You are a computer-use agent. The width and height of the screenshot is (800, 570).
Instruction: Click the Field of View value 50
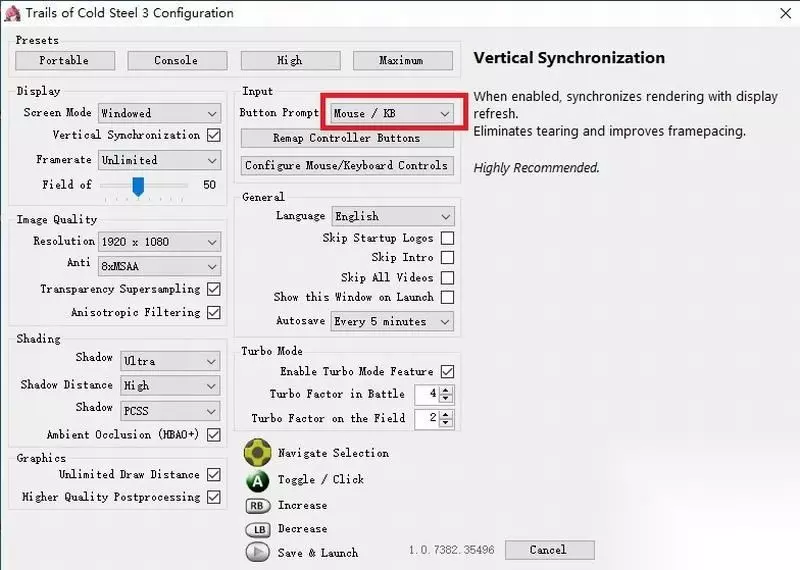click(209, 185)
